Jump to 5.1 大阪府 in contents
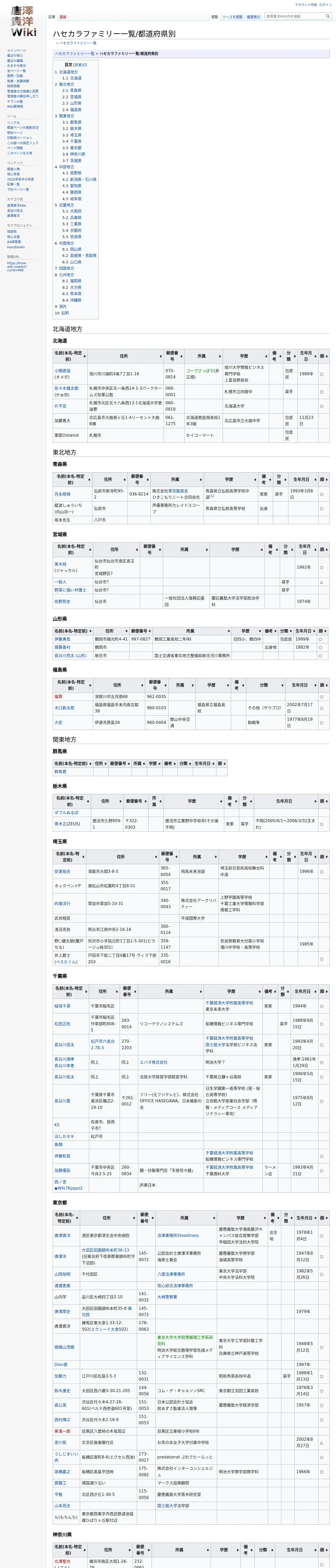336x1568 pixels. click(72, 211)
